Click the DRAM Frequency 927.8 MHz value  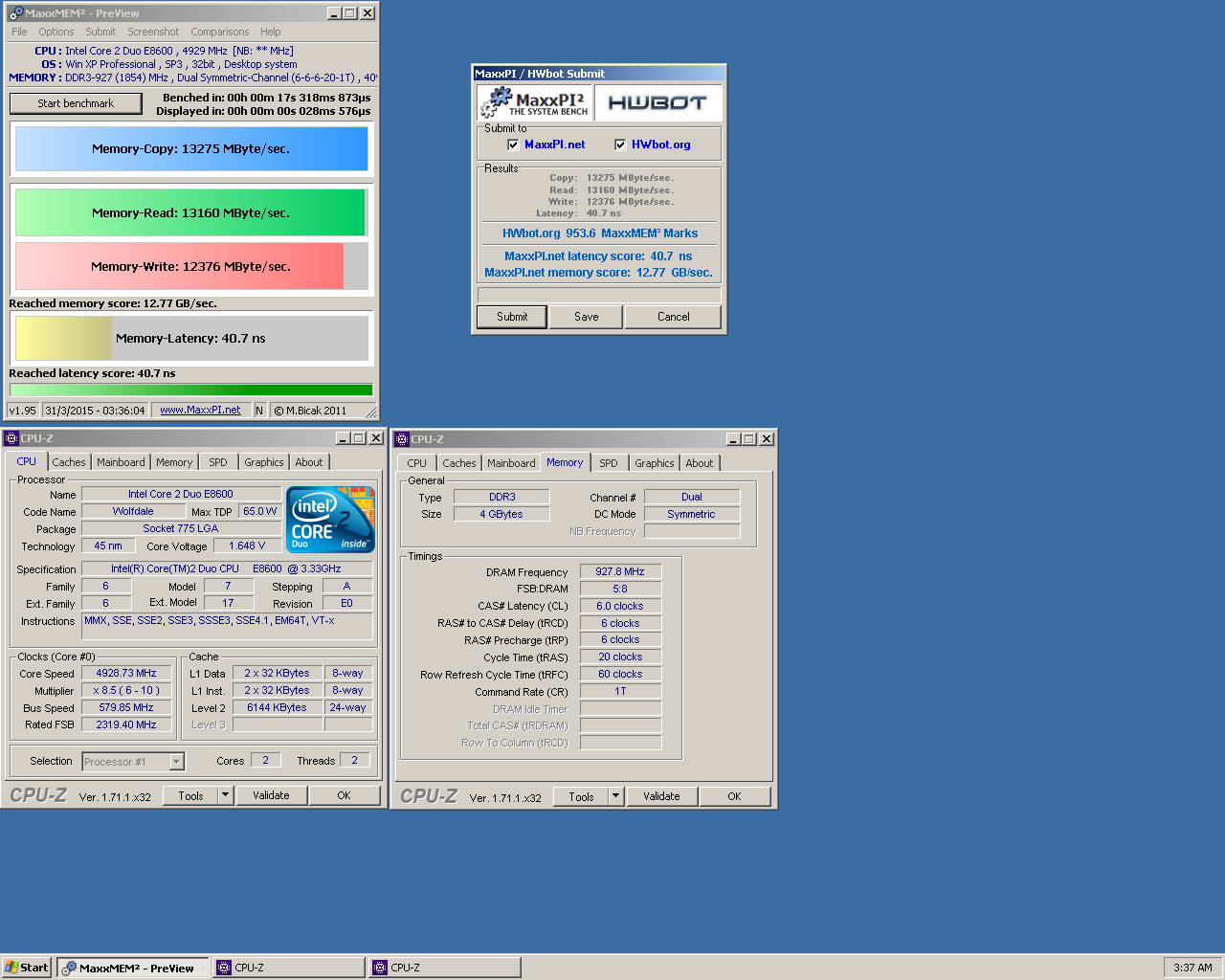(620, 571)
